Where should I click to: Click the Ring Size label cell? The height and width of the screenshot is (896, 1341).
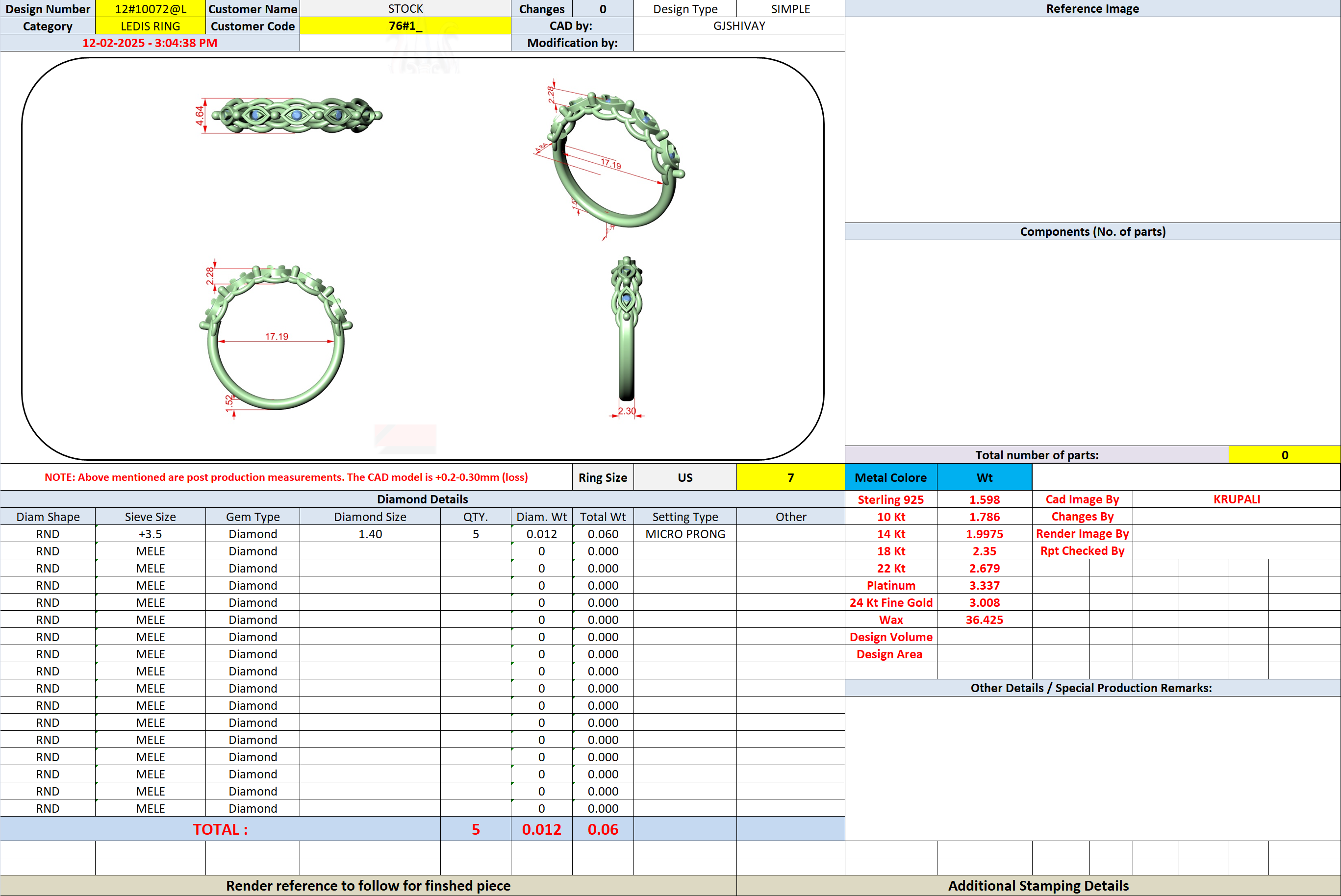[603, 477]
